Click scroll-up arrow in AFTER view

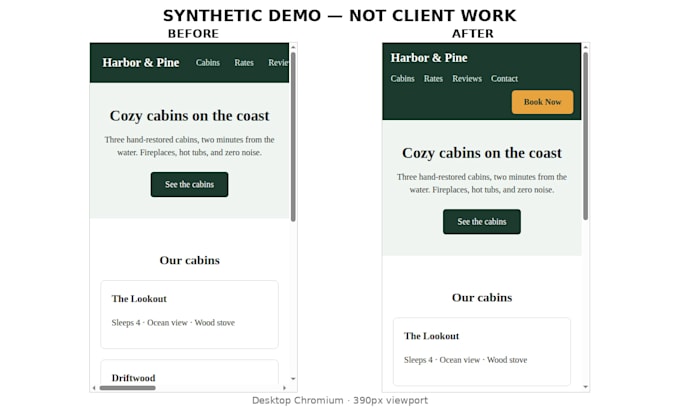tap(585, 47)
